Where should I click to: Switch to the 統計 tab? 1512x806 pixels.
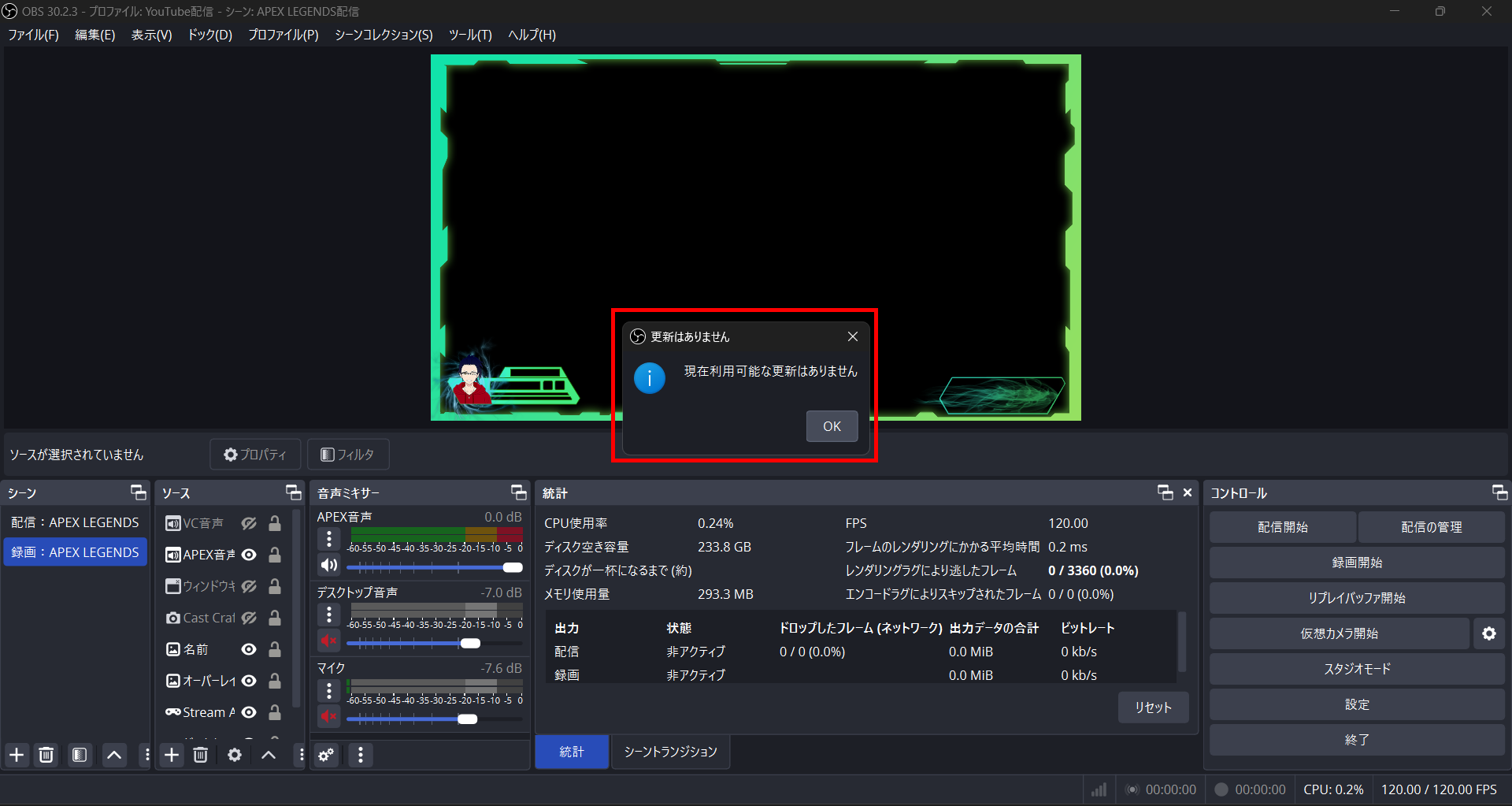click(572, 752)
